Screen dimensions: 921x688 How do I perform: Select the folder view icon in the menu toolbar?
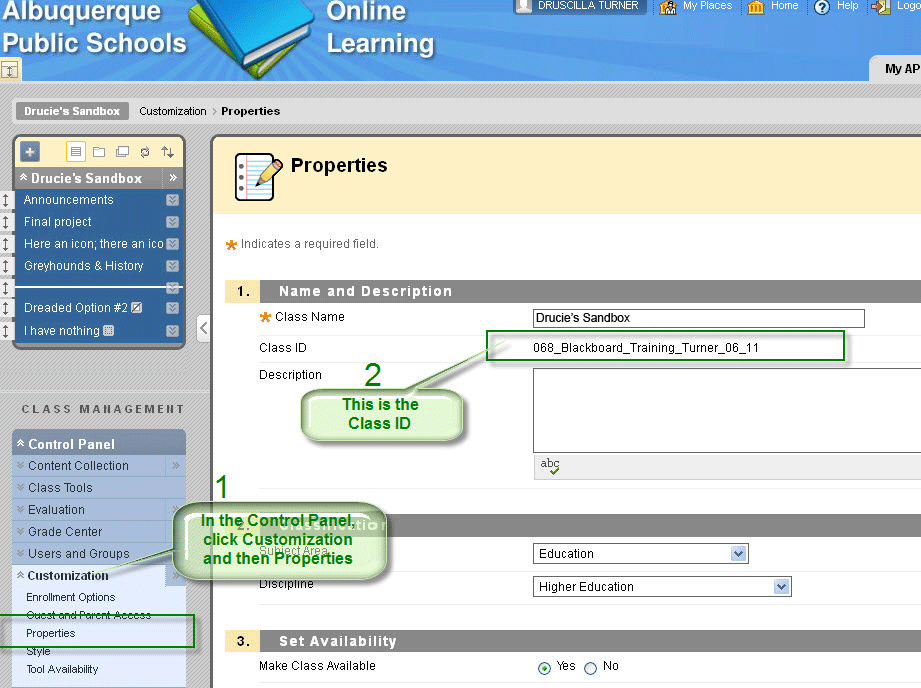(x=99, y=152)
